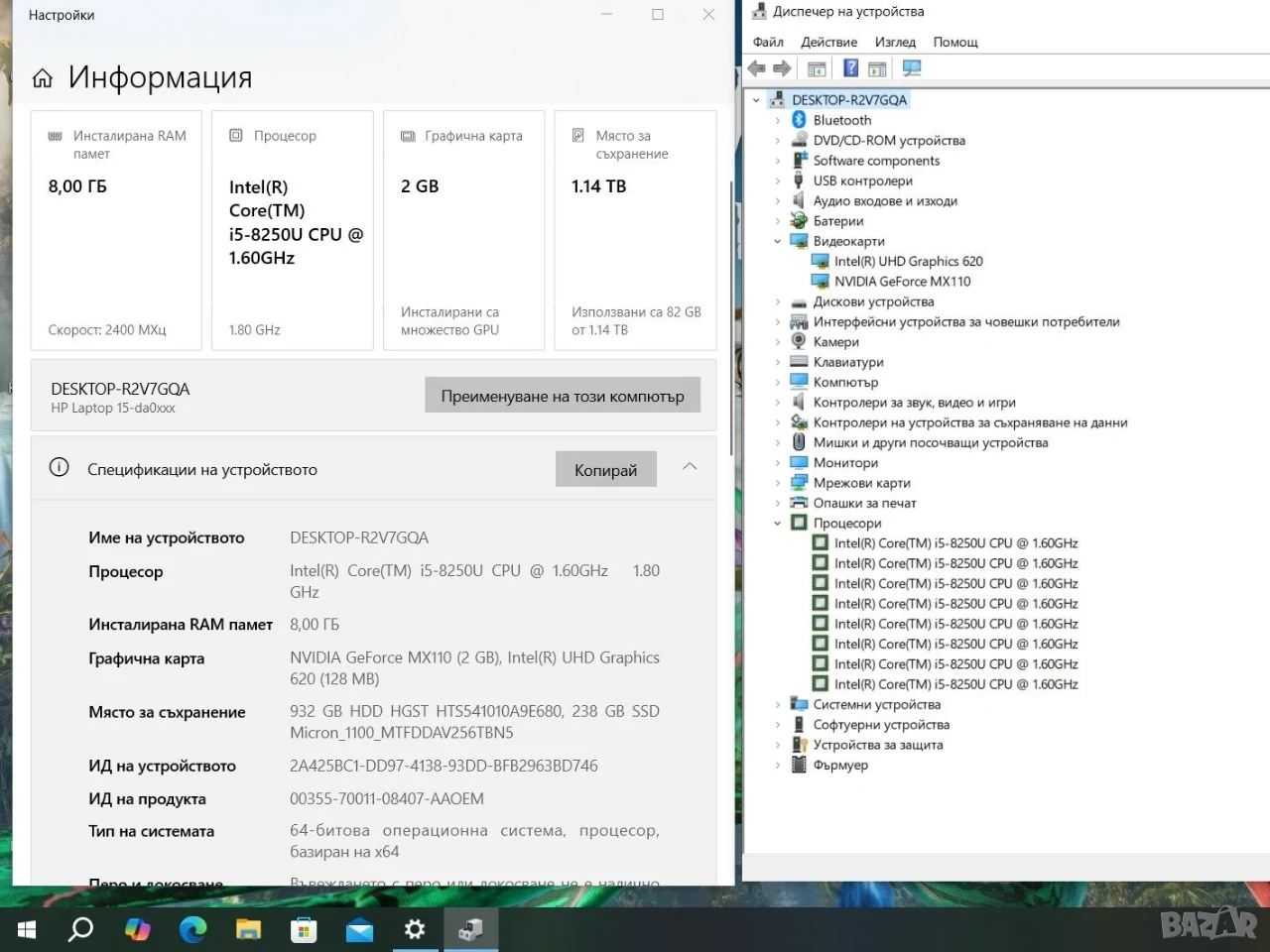Collapse the Видеокарти tree branch
This screenshot has height=952, width=1270.
click(x=777, y=241)
